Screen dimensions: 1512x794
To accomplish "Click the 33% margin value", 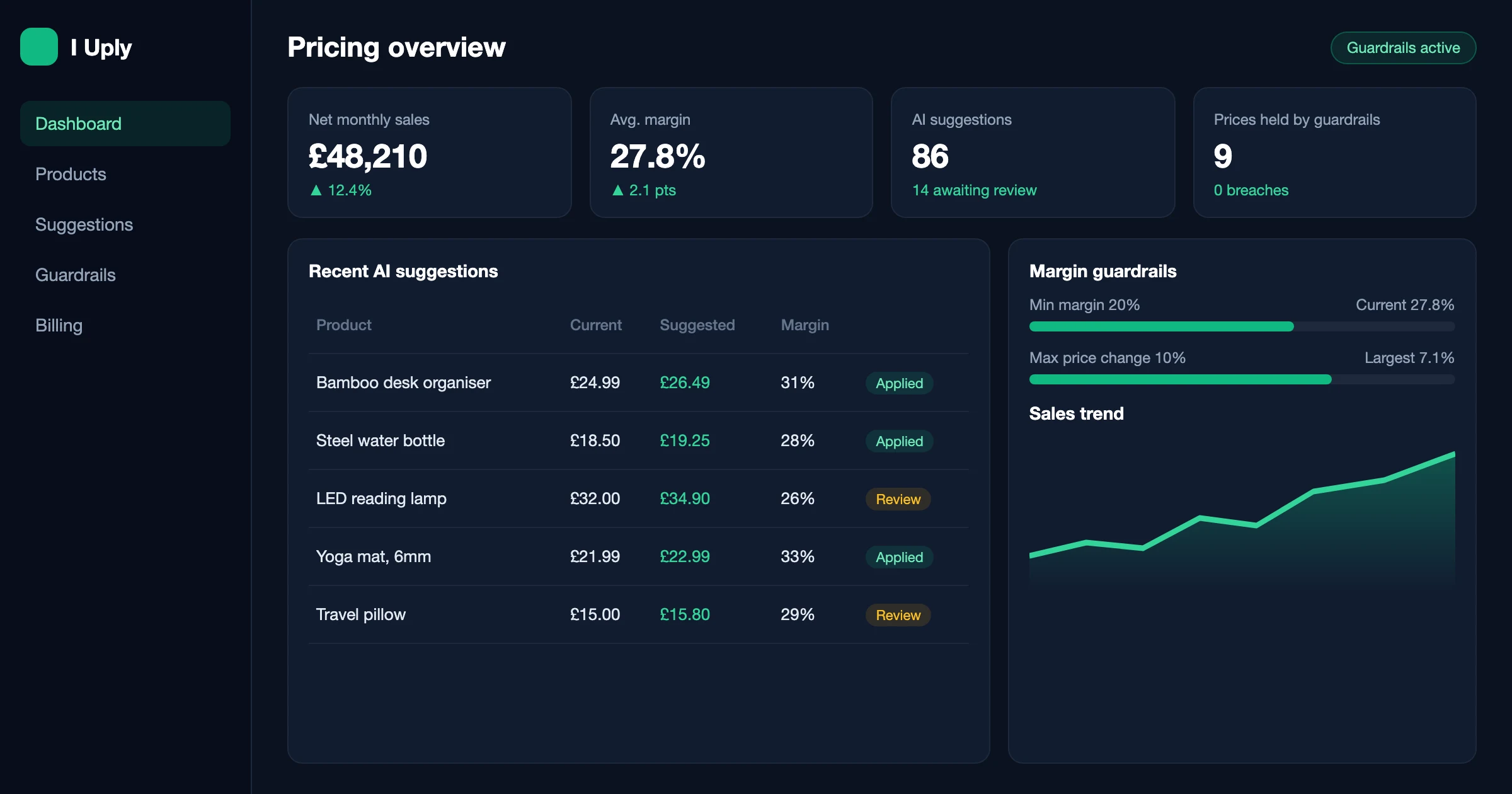I will [797, 556].
